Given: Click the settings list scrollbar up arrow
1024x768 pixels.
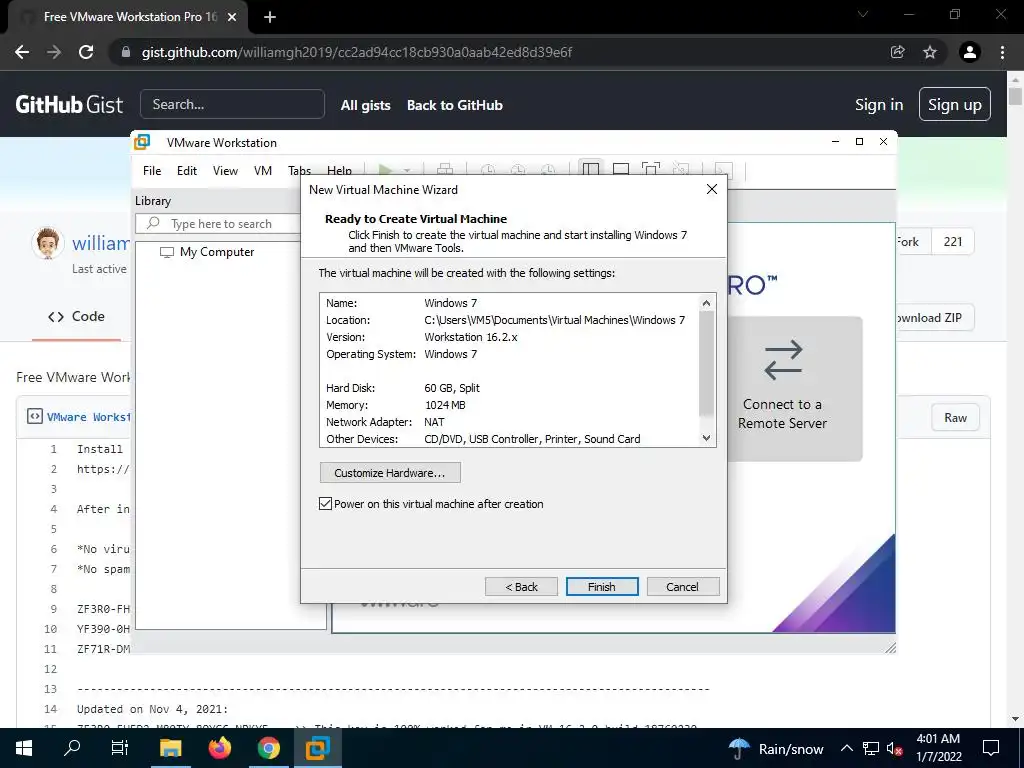Looking at the screenshot, I should coord(706,302).
